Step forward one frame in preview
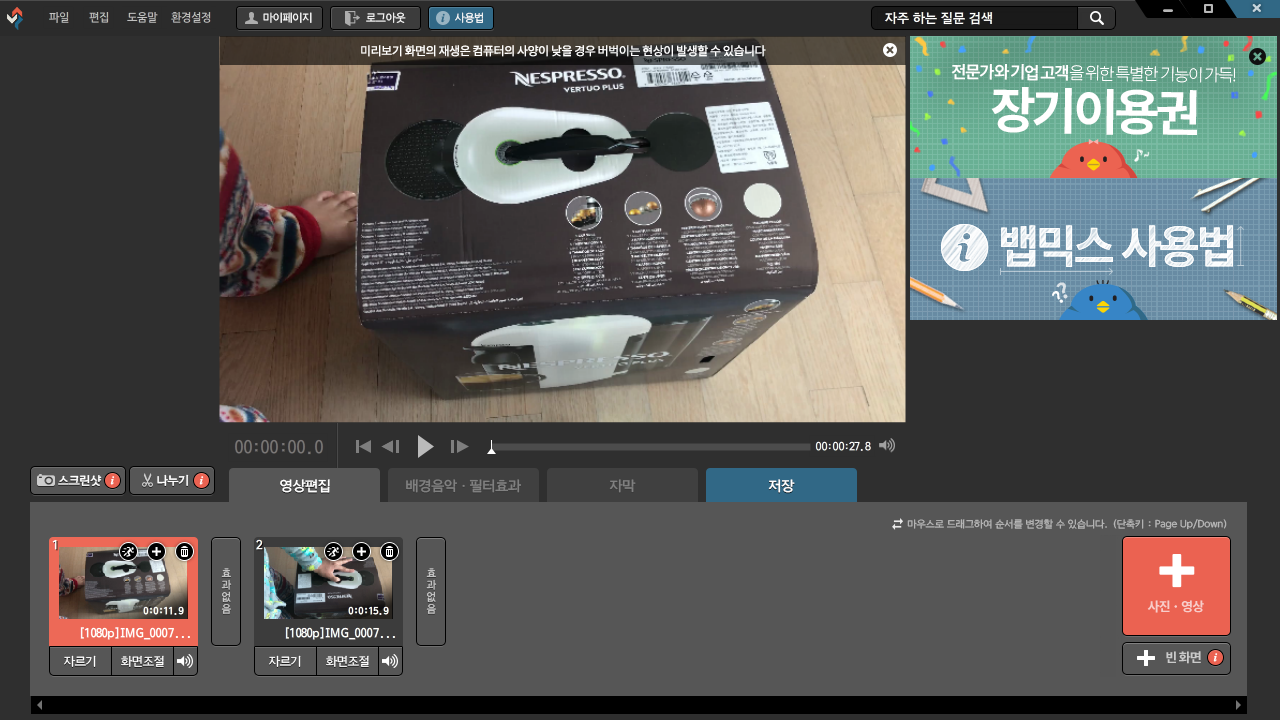 [459, 446]
